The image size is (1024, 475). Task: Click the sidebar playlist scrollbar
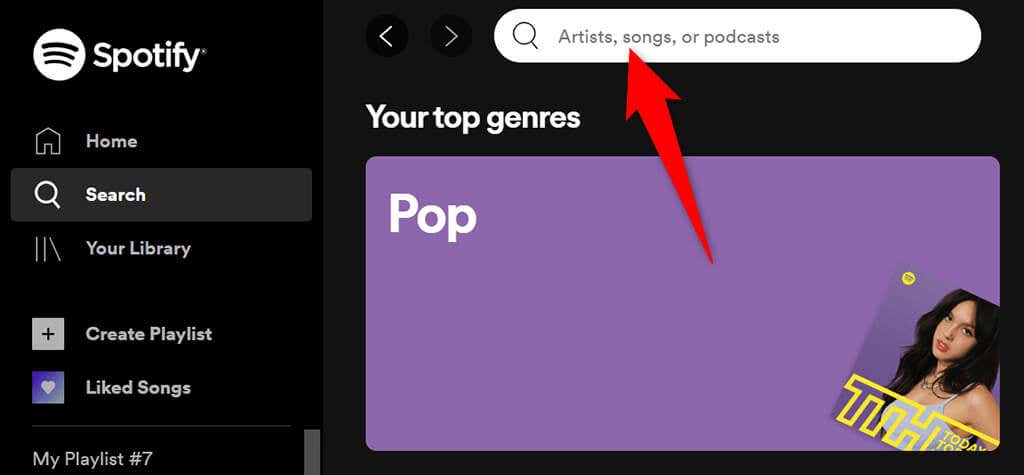[312, 452]
